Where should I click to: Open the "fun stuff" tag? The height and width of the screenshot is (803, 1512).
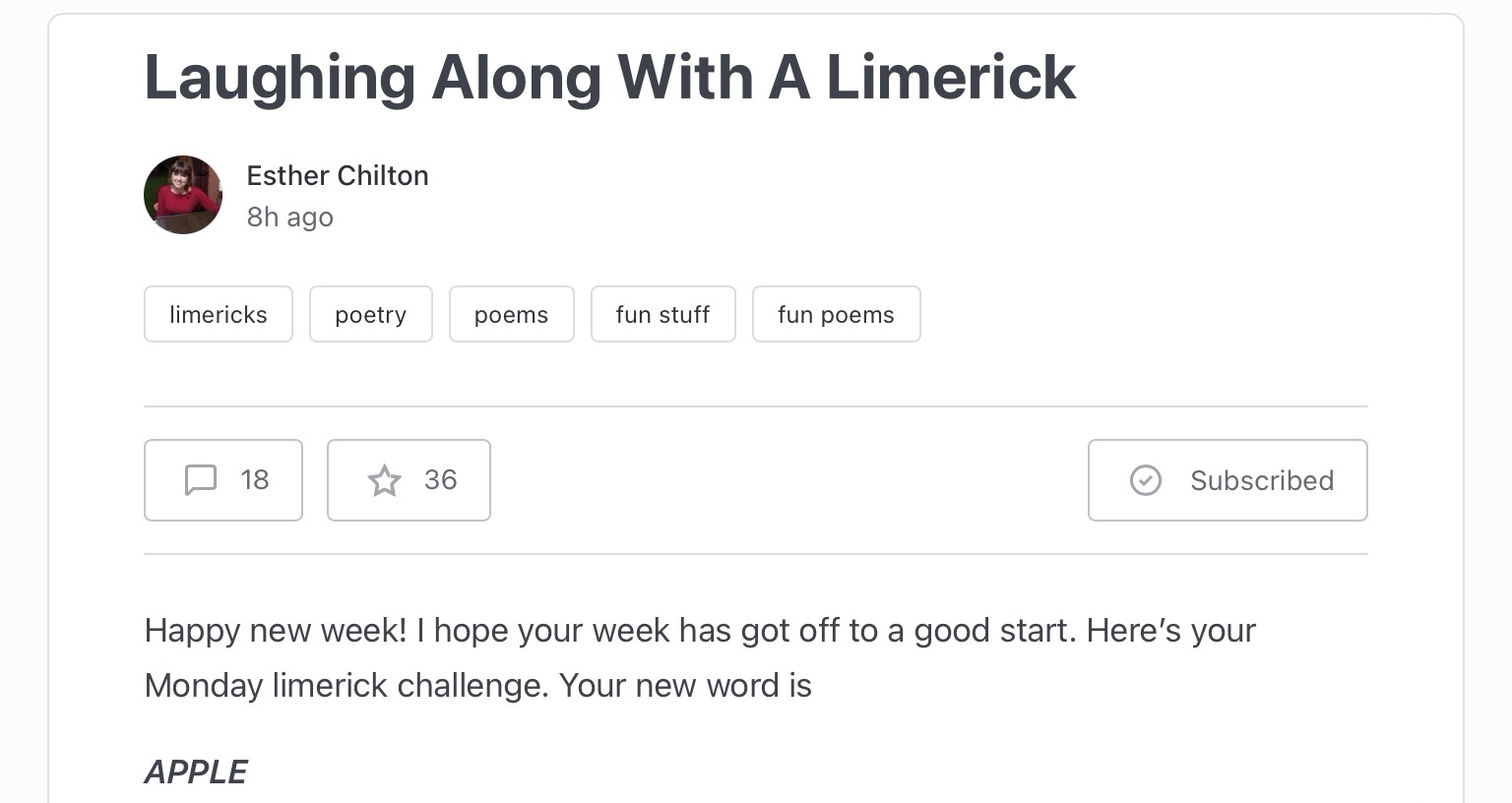point(662,315)
